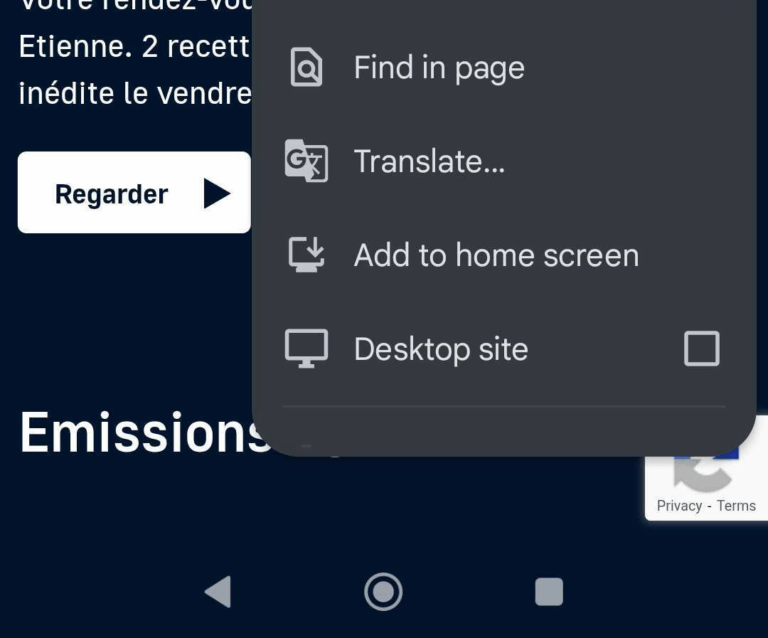The image size is (768, 638).
Task: Select the Desktop site menu label
Action: (441, 349)
